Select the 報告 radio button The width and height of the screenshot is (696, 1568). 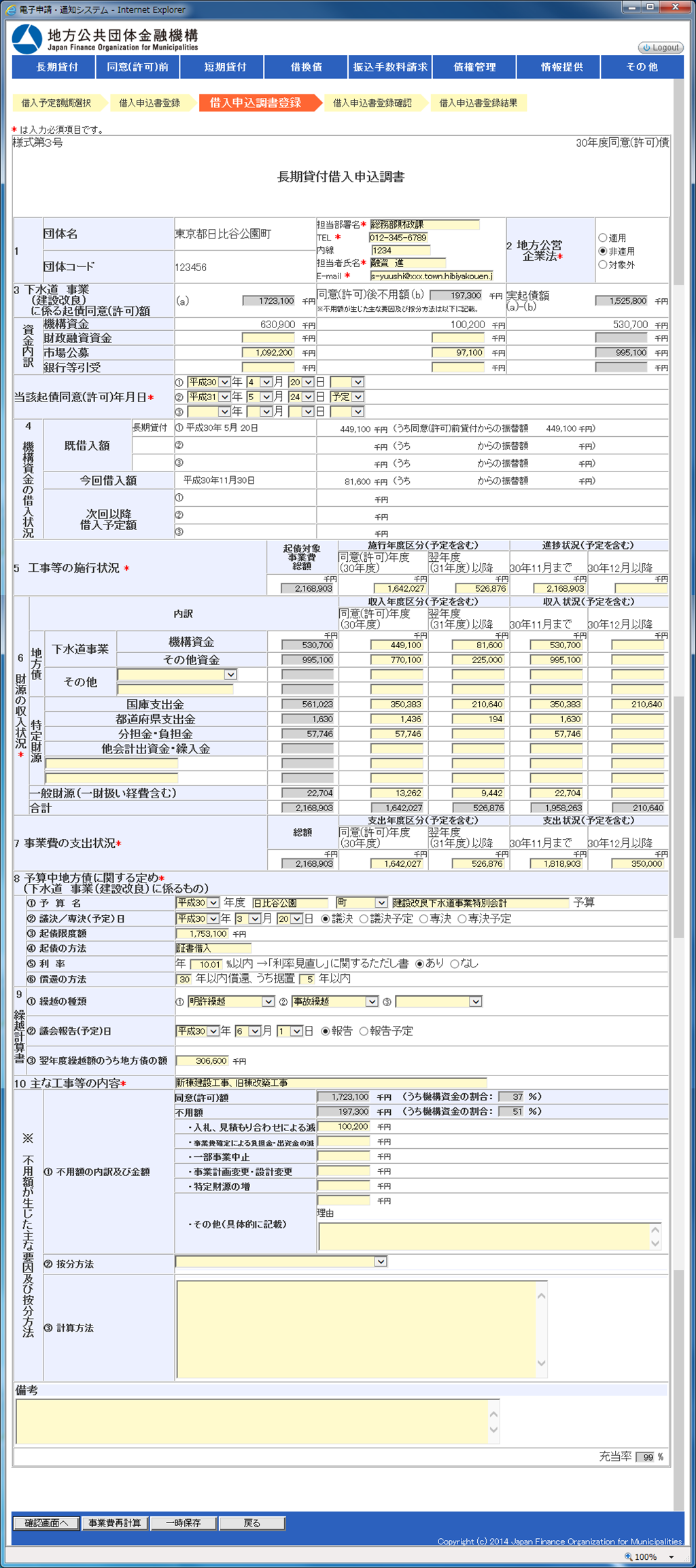[326, 1031]
